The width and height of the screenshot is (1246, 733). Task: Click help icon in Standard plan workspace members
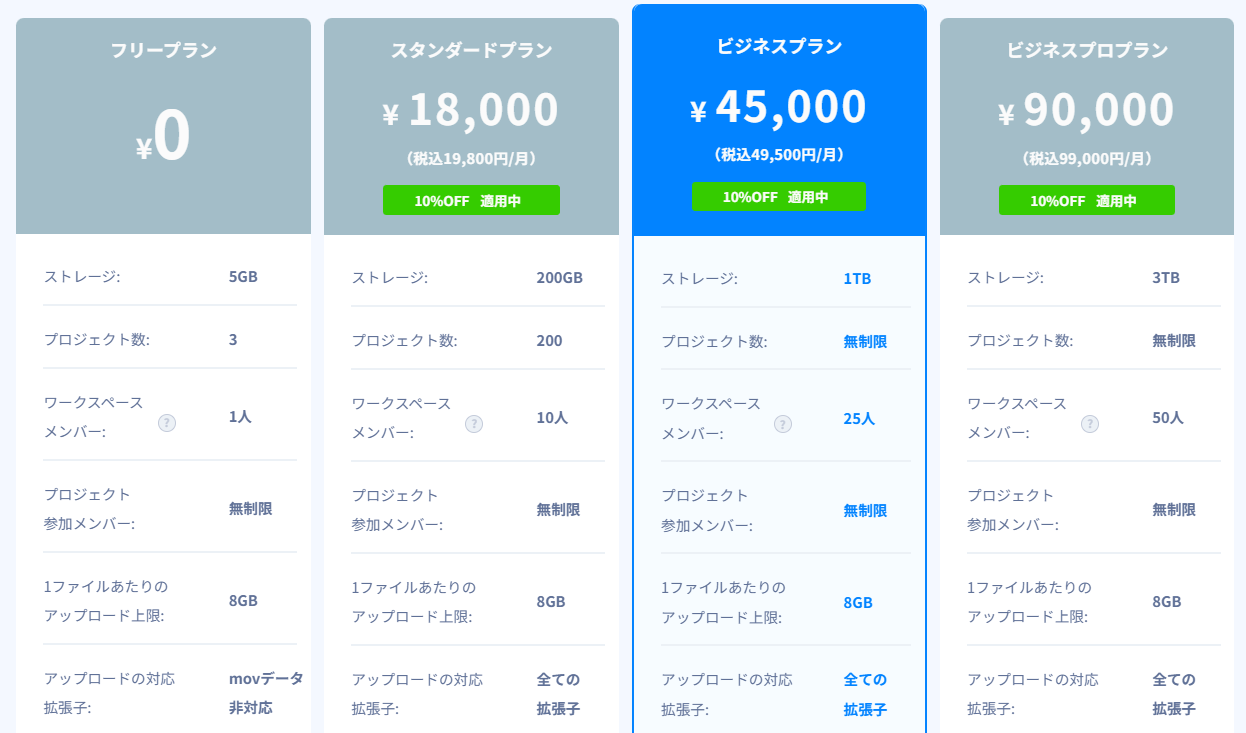pyautogui.click(x=474, y=424)
